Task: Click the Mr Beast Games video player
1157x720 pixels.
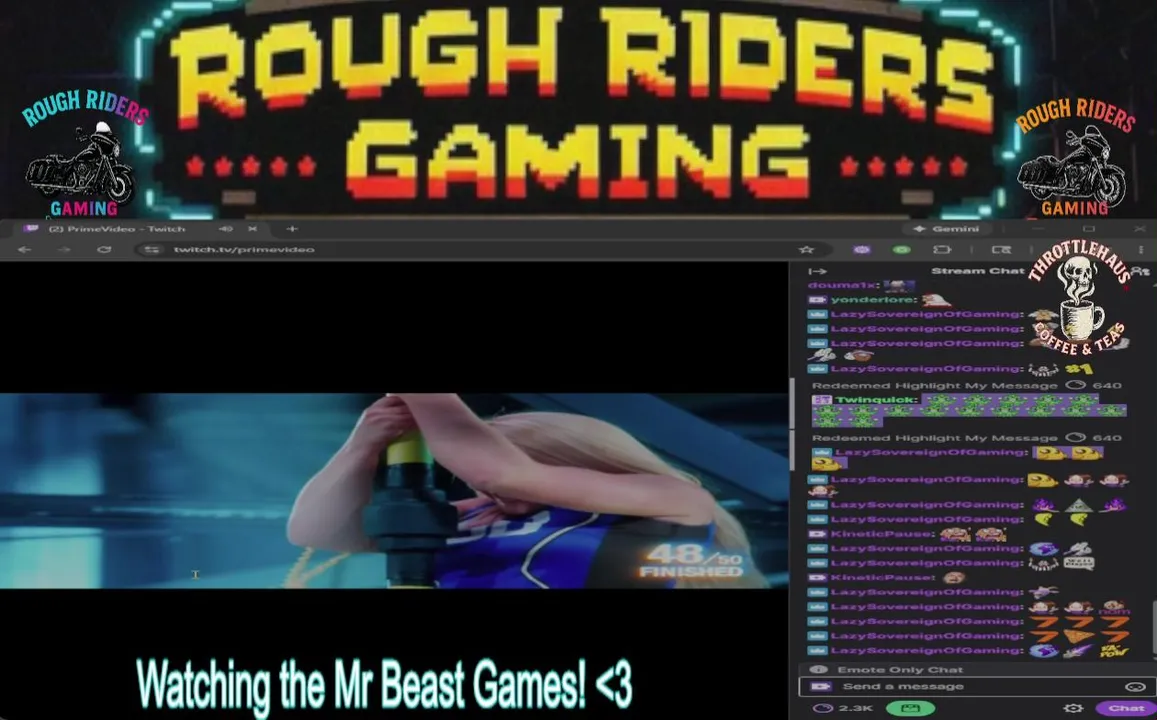Action: (x=394, y=491)
